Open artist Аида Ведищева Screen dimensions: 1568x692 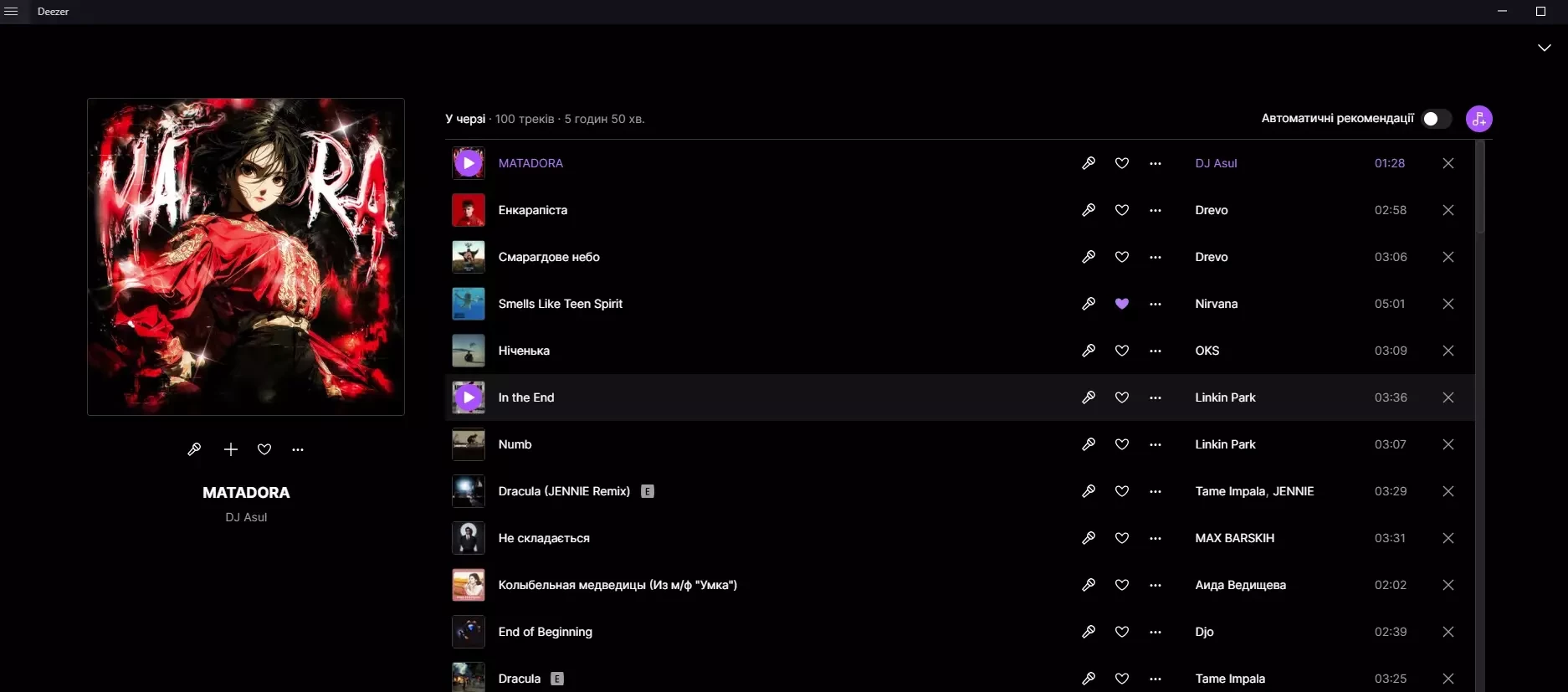click(x=1241, y=585)
